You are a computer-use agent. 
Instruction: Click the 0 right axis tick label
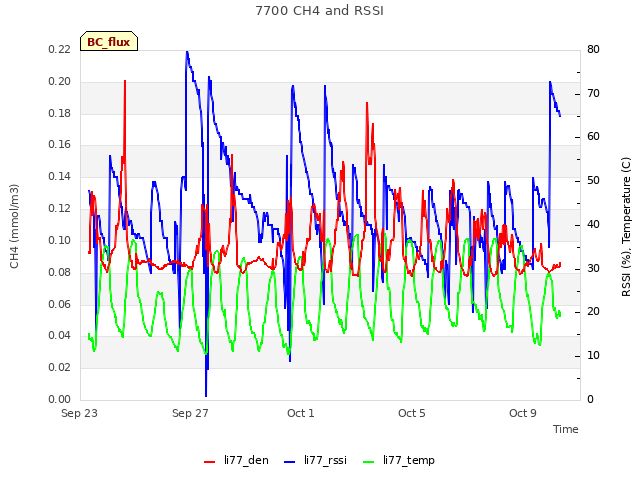point(591,399)
